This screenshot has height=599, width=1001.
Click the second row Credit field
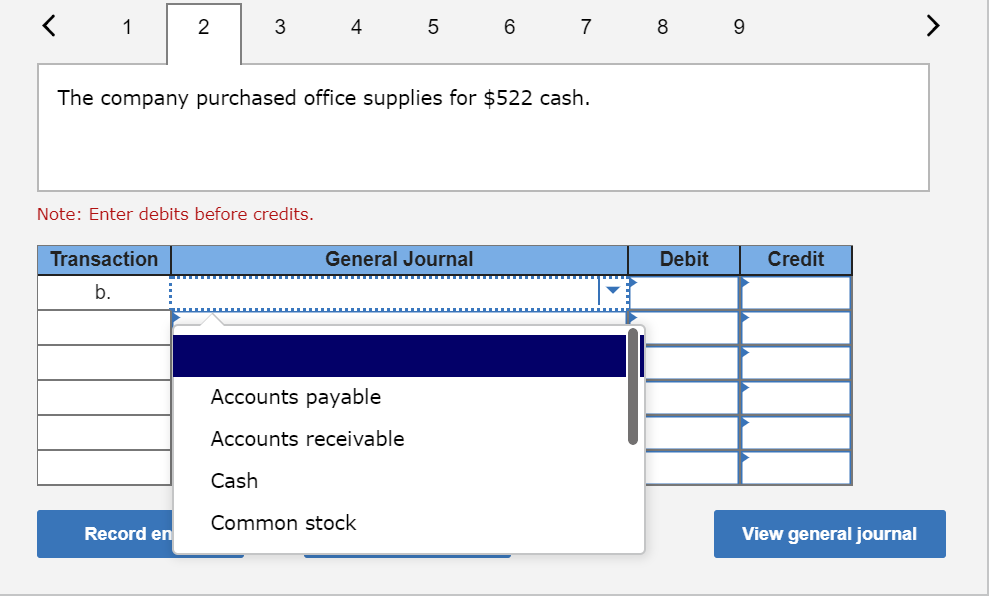tap(795, 328)
